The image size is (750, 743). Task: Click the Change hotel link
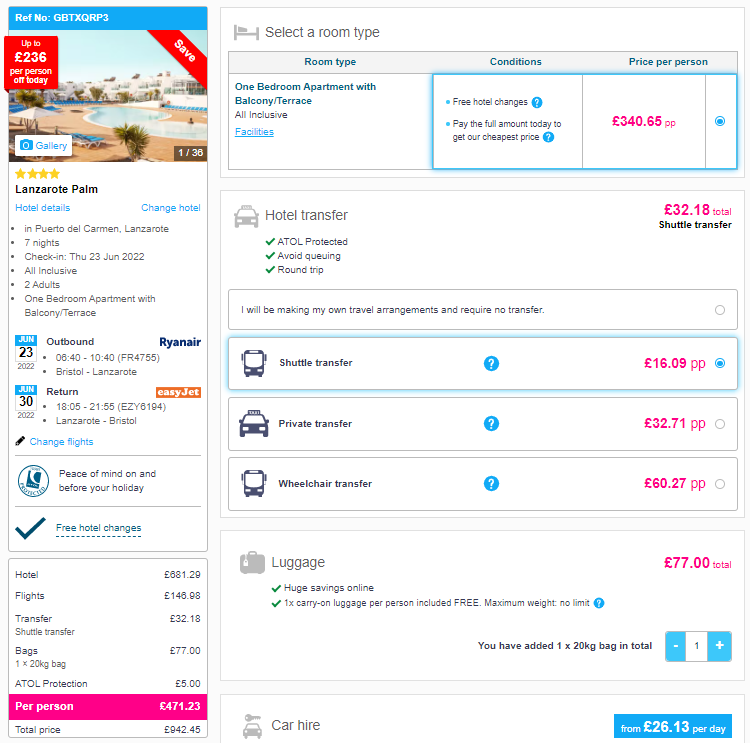coord(171,208)
